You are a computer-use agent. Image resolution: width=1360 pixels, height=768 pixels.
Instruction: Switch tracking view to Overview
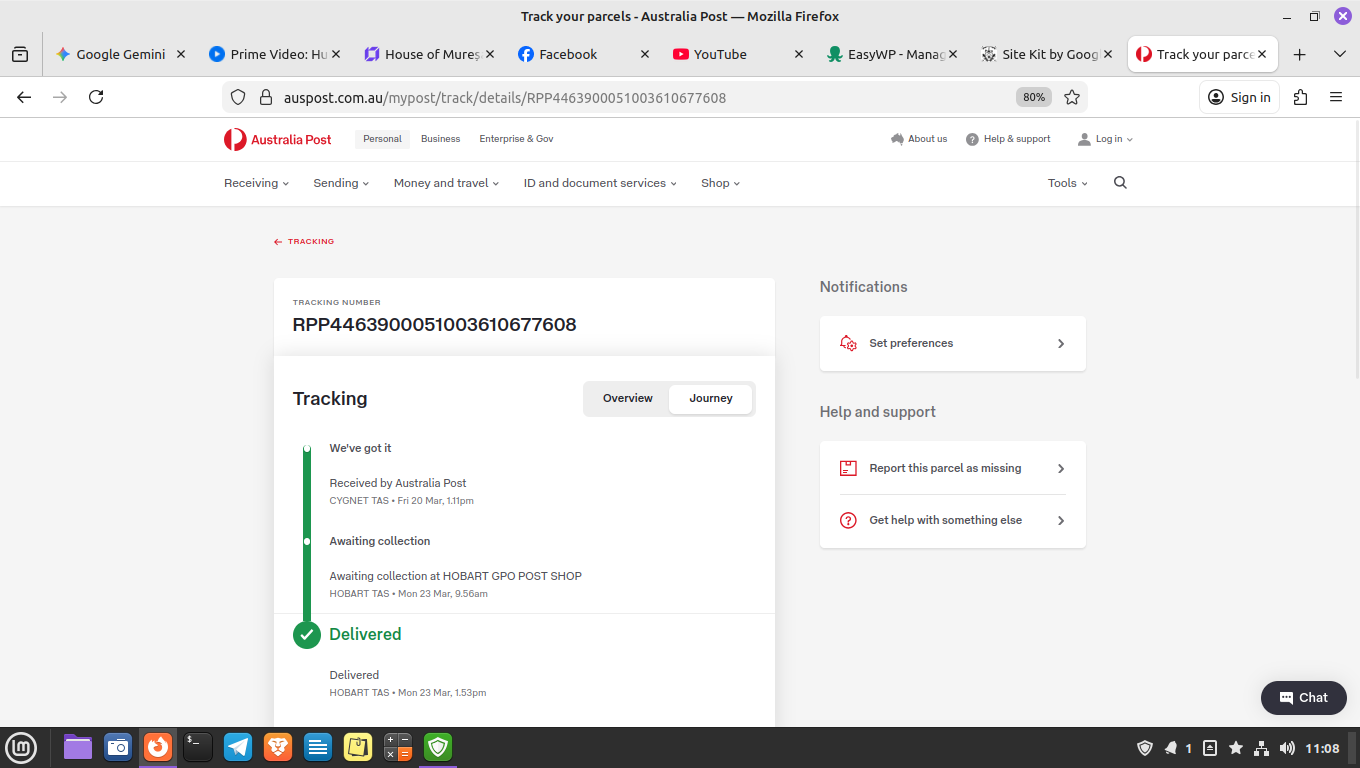coord(627,398)
